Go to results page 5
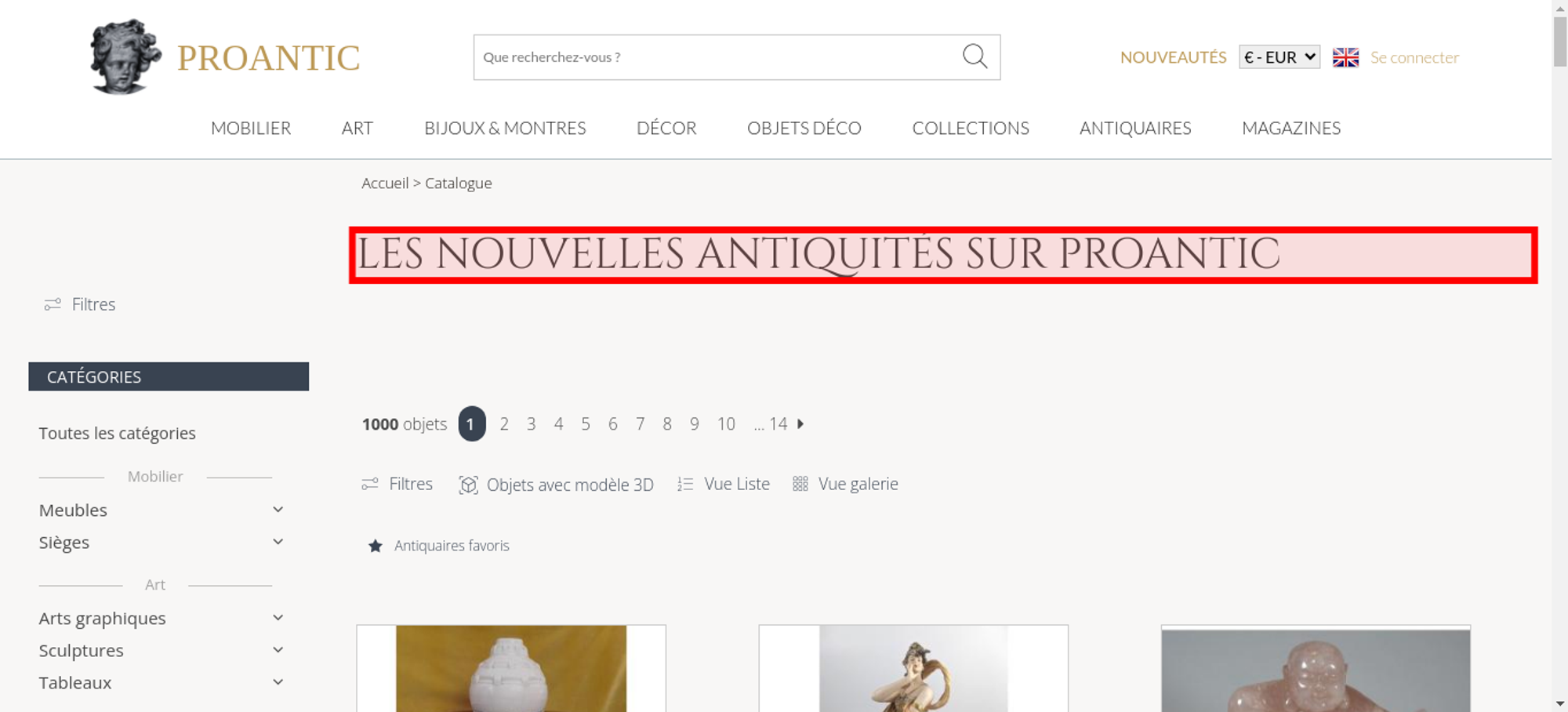Viewport: 1568px width, 712px height. [x=586, y=423]
